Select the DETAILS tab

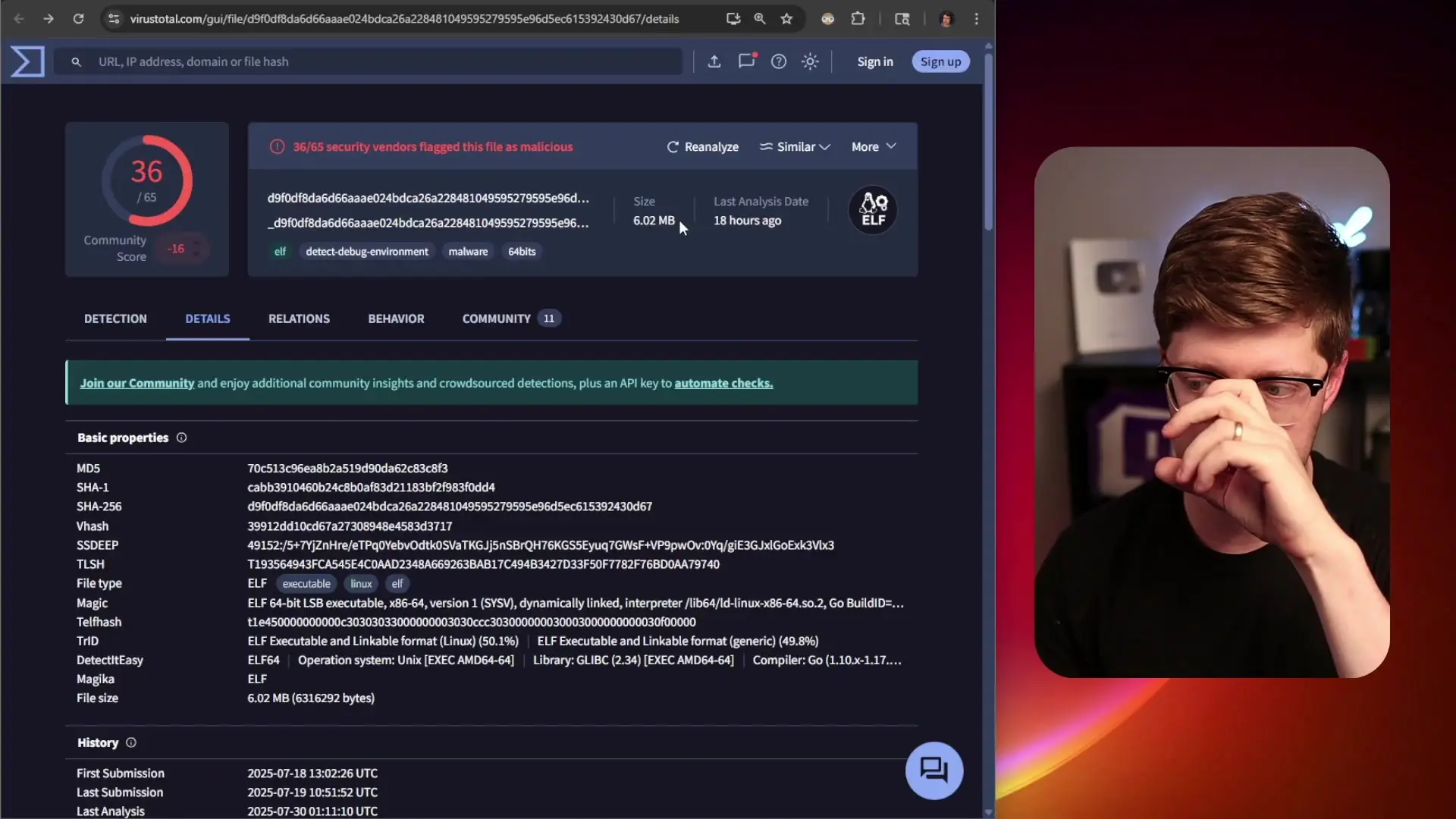pos(208,318)
